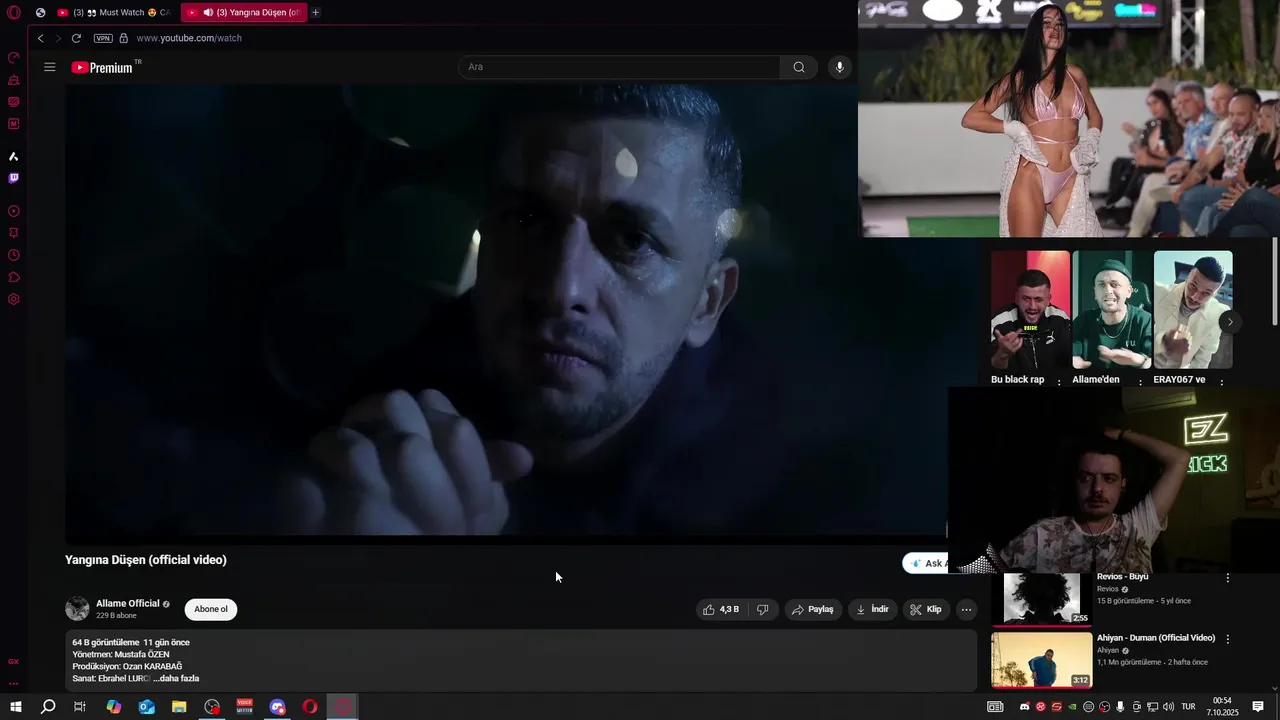The height and width of the screenshot is (720, 1280).
Task: Open Revios - Büyü video title
Action: point(1122,577)
